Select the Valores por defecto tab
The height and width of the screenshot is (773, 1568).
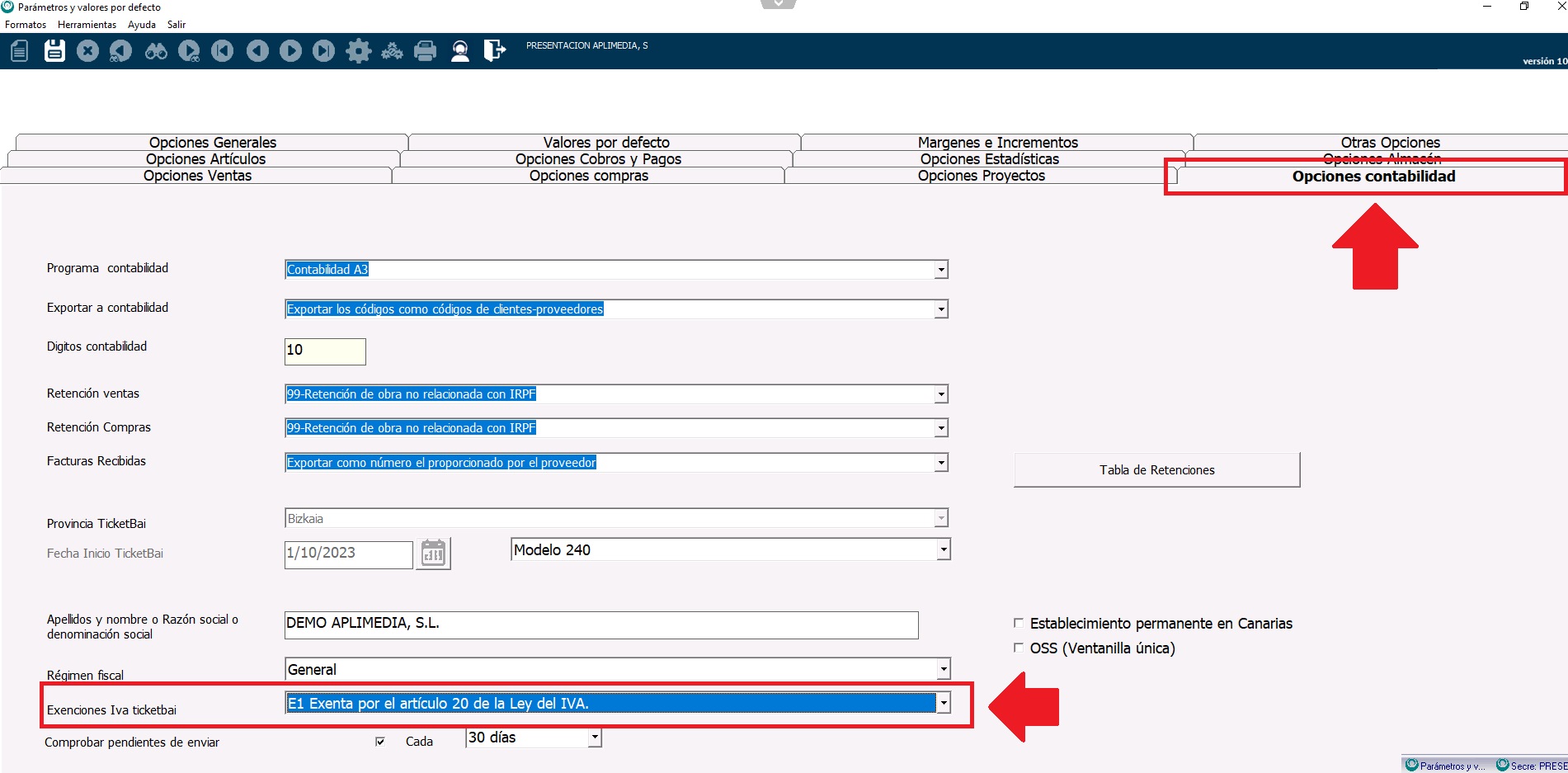[605, 142]
